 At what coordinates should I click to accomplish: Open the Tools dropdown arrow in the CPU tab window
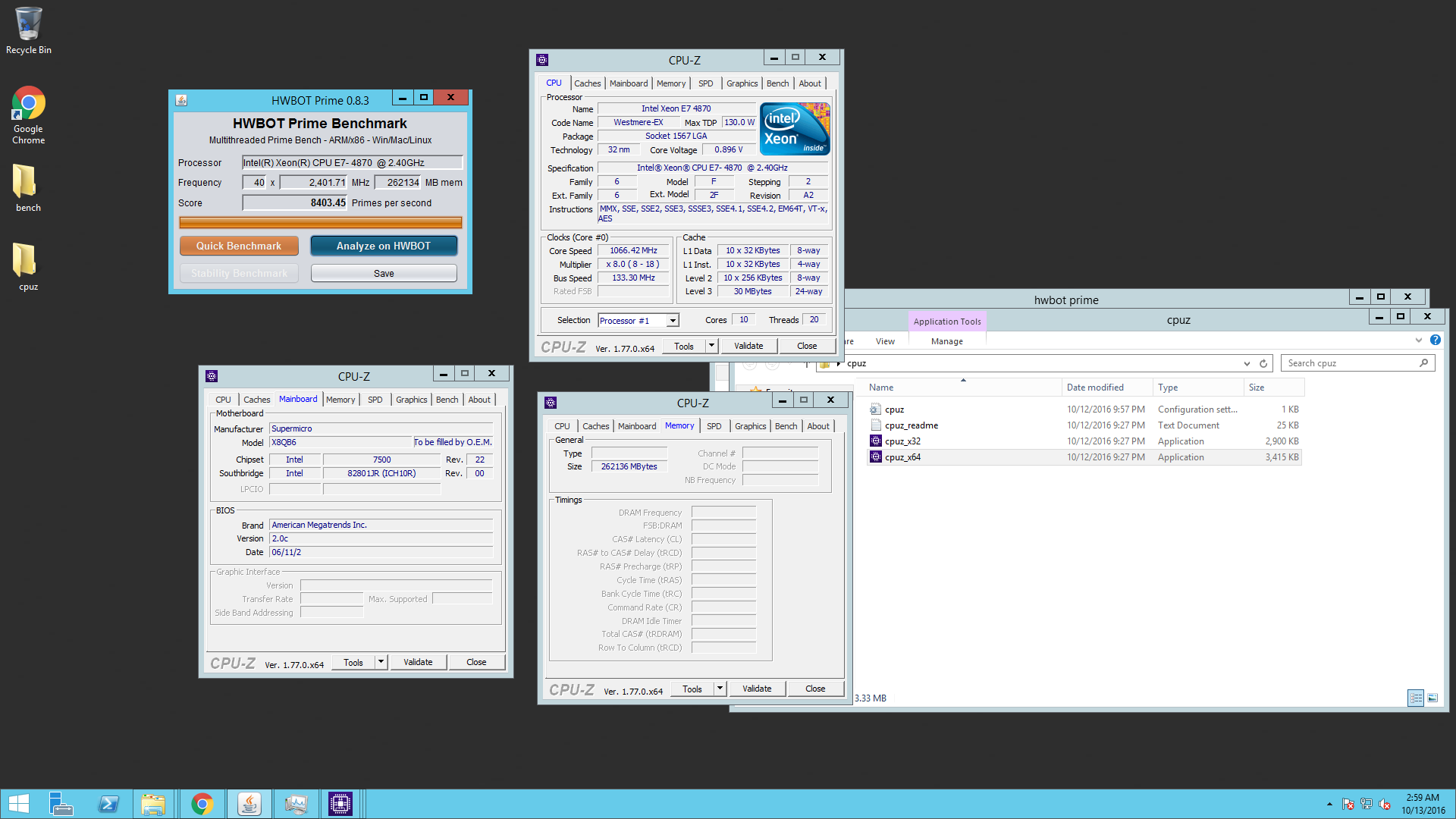click(711, 346)
